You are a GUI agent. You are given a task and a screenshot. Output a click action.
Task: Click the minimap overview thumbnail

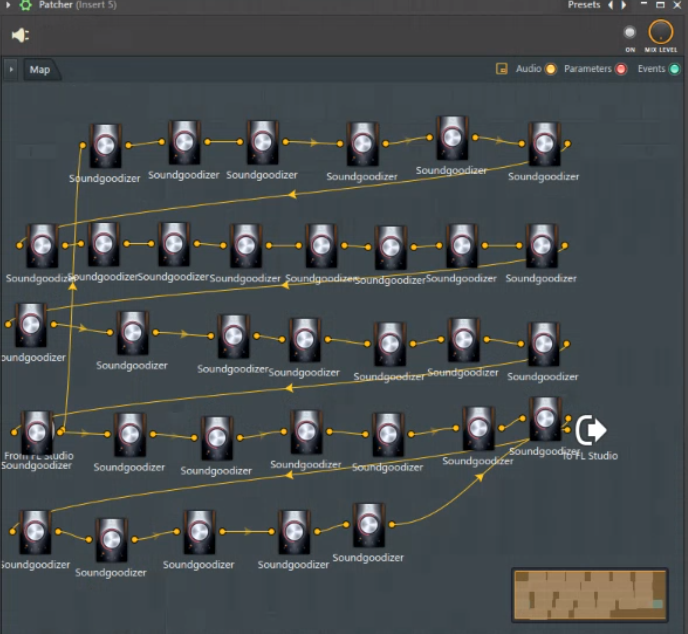click(590, 595)
